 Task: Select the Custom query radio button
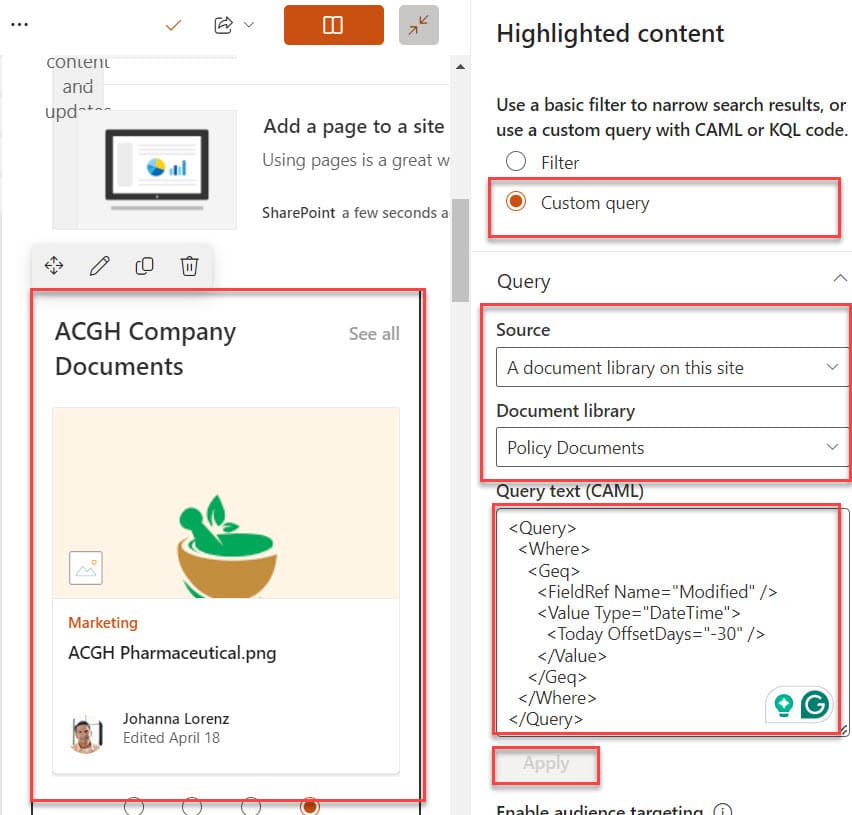[x=516, y=202]
